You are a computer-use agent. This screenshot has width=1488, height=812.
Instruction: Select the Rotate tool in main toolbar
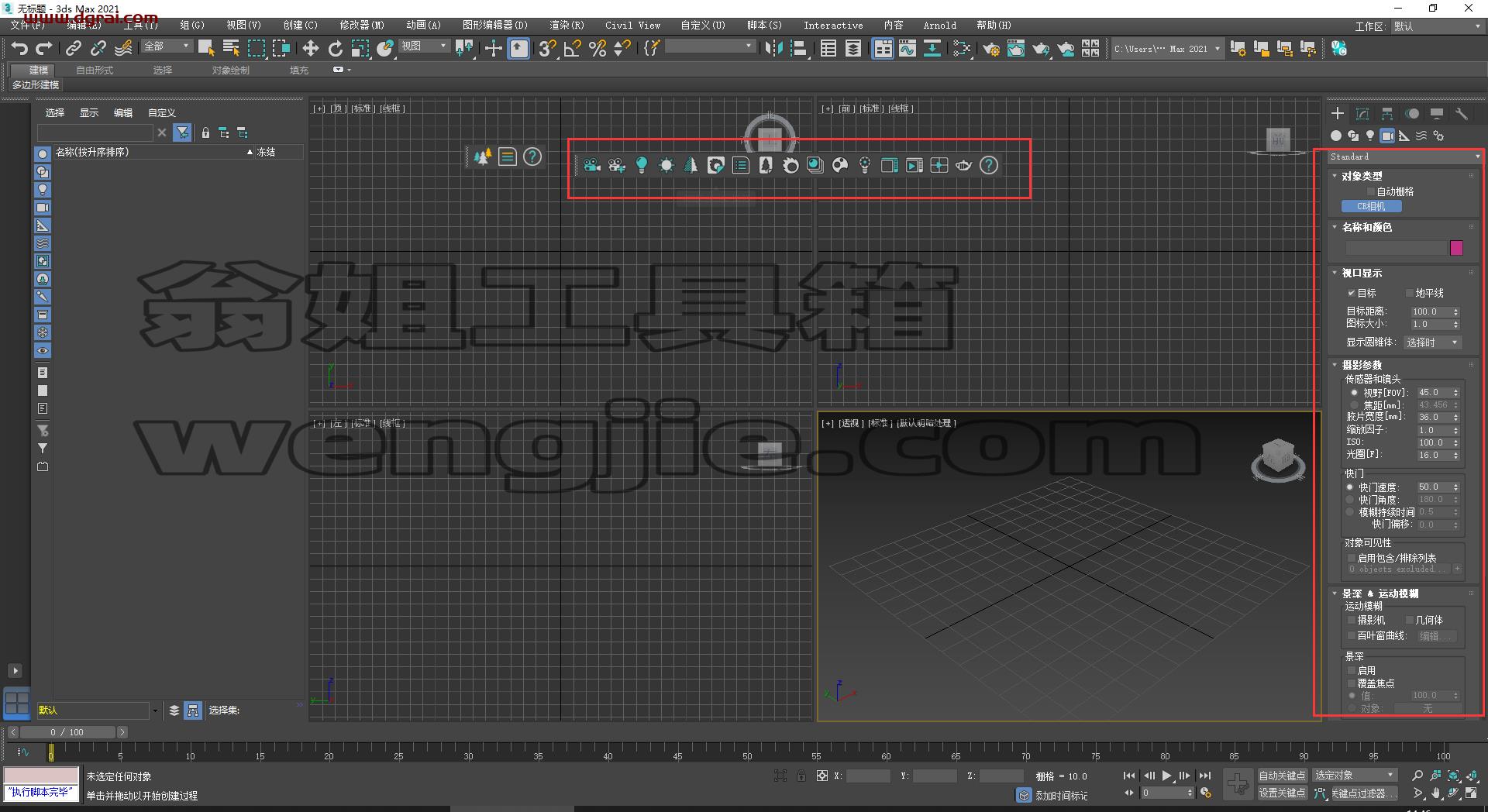(336, 49)
